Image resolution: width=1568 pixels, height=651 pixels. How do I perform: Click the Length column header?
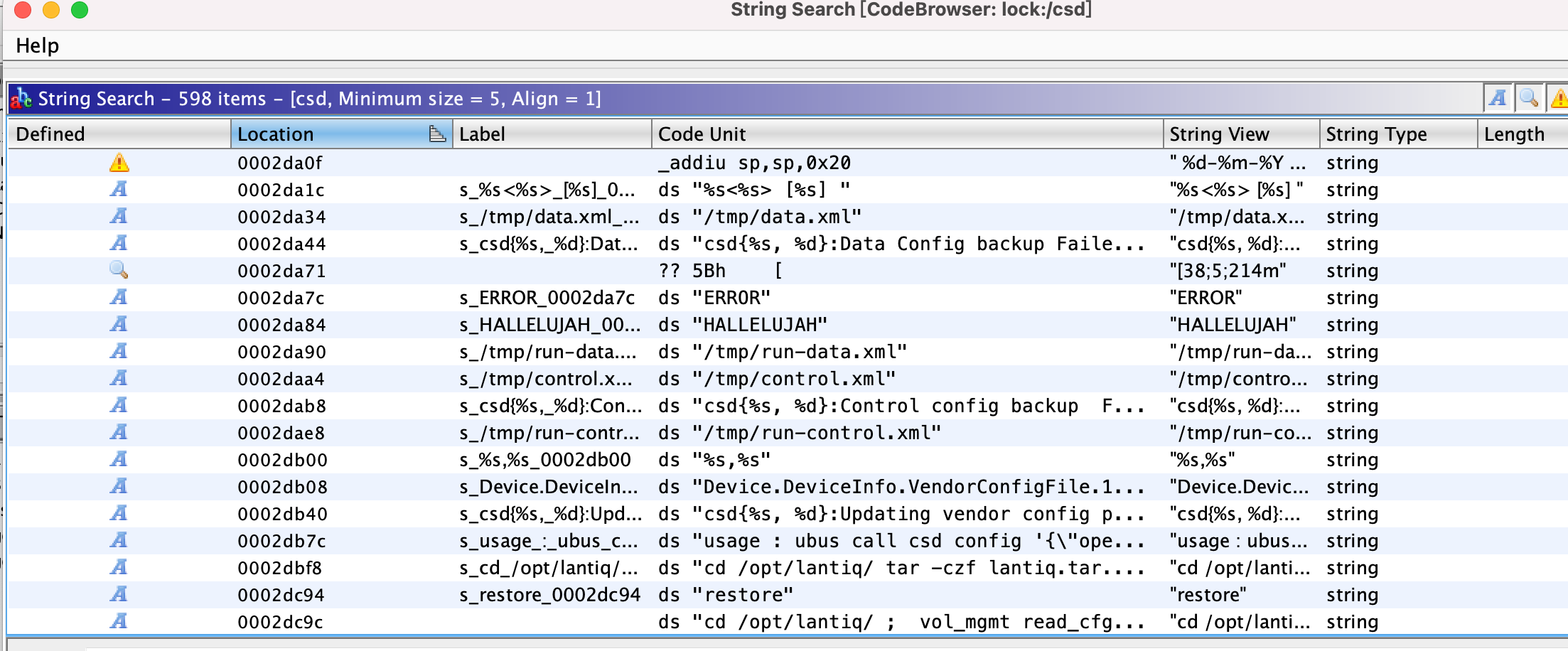1523,134
